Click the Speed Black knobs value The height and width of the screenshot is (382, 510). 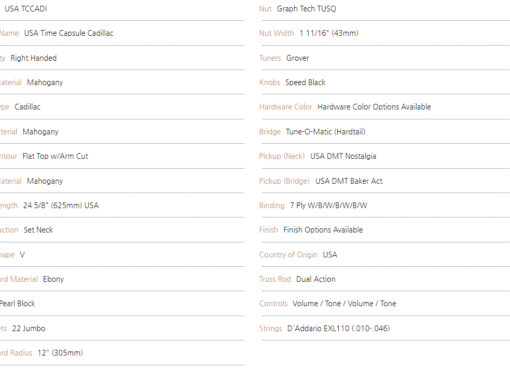(x=305, y=82)
